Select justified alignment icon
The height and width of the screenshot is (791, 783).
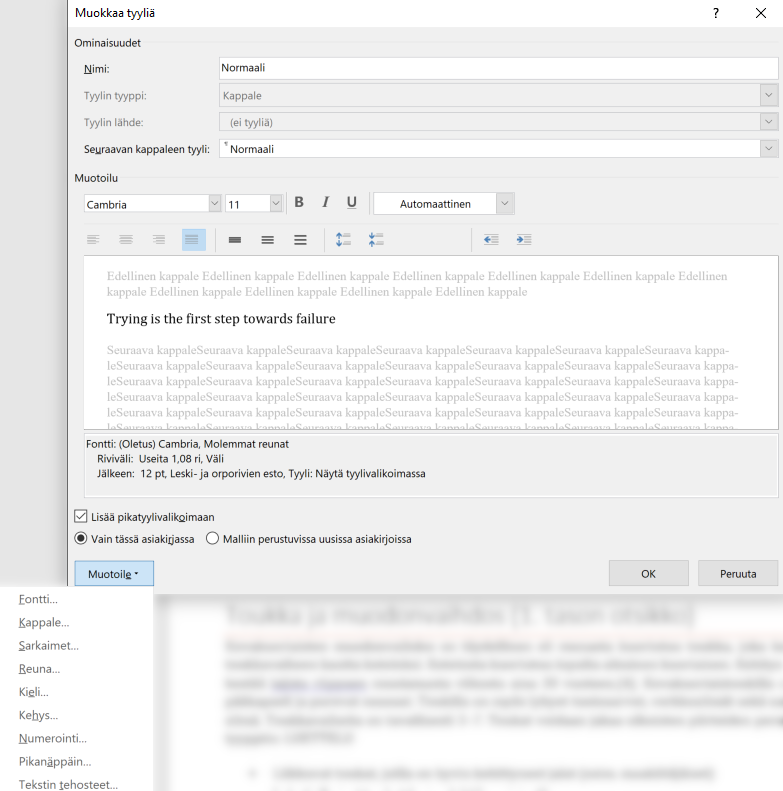[193, 240]
